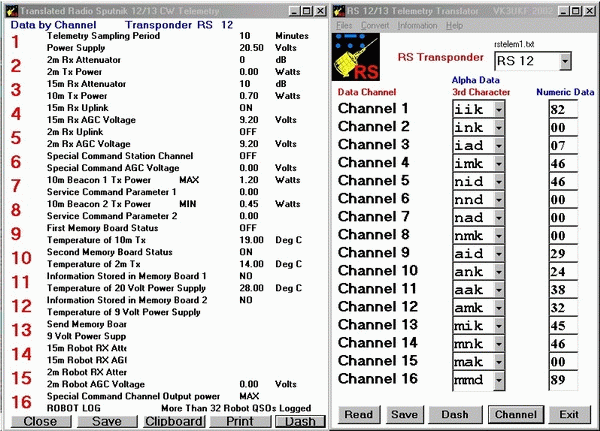Select the rstelem1.txt file name label
The width and height of the screenshot is (600, 431).
coord(514,44)
